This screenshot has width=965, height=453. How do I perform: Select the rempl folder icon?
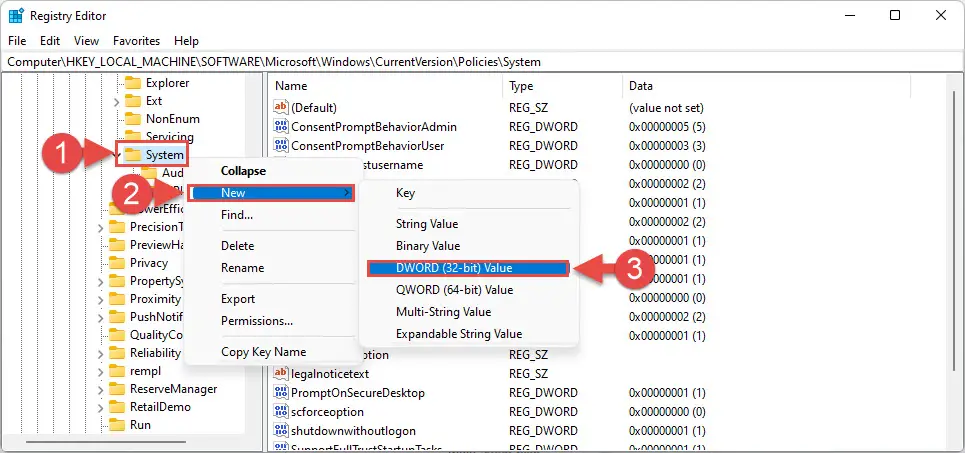tap(117, 371)
